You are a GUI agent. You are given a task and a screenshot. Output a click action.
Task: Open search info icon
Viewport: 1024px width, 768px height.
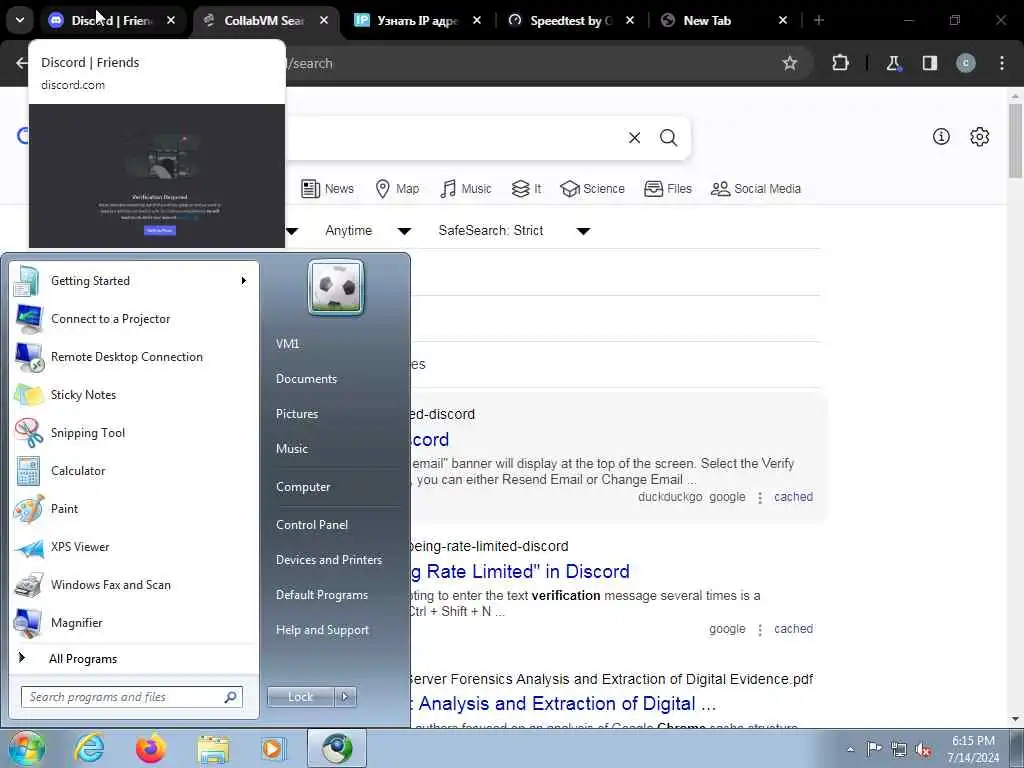[941, 136]
